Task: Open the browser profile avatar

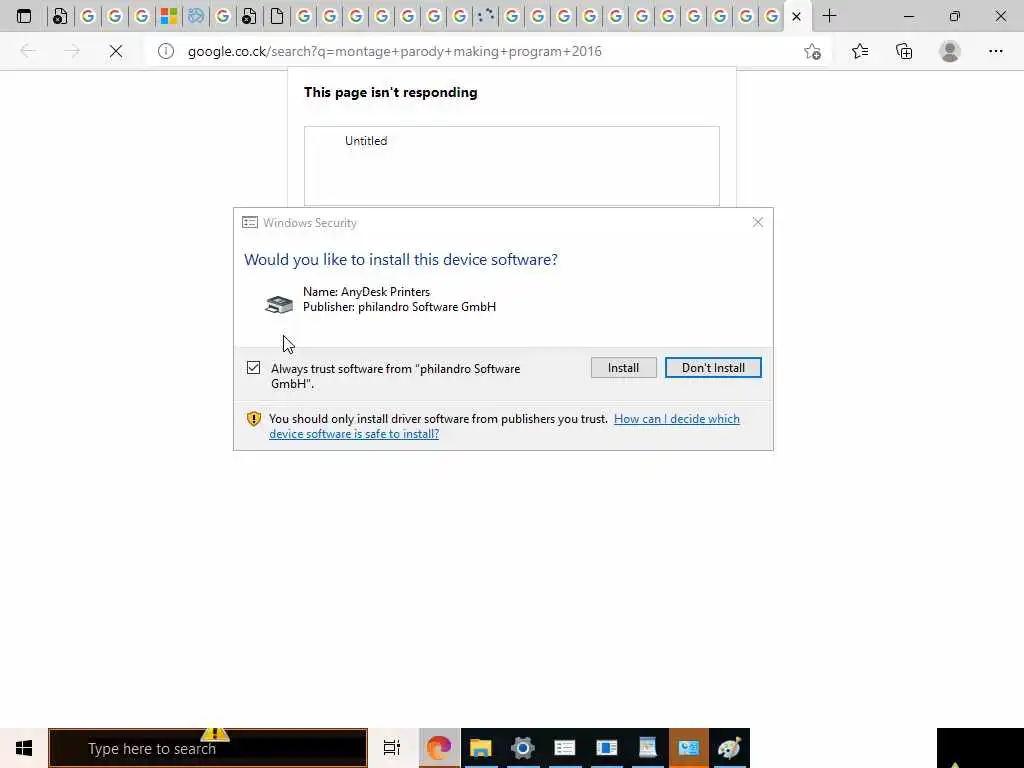Action: (x=950, y=51)
